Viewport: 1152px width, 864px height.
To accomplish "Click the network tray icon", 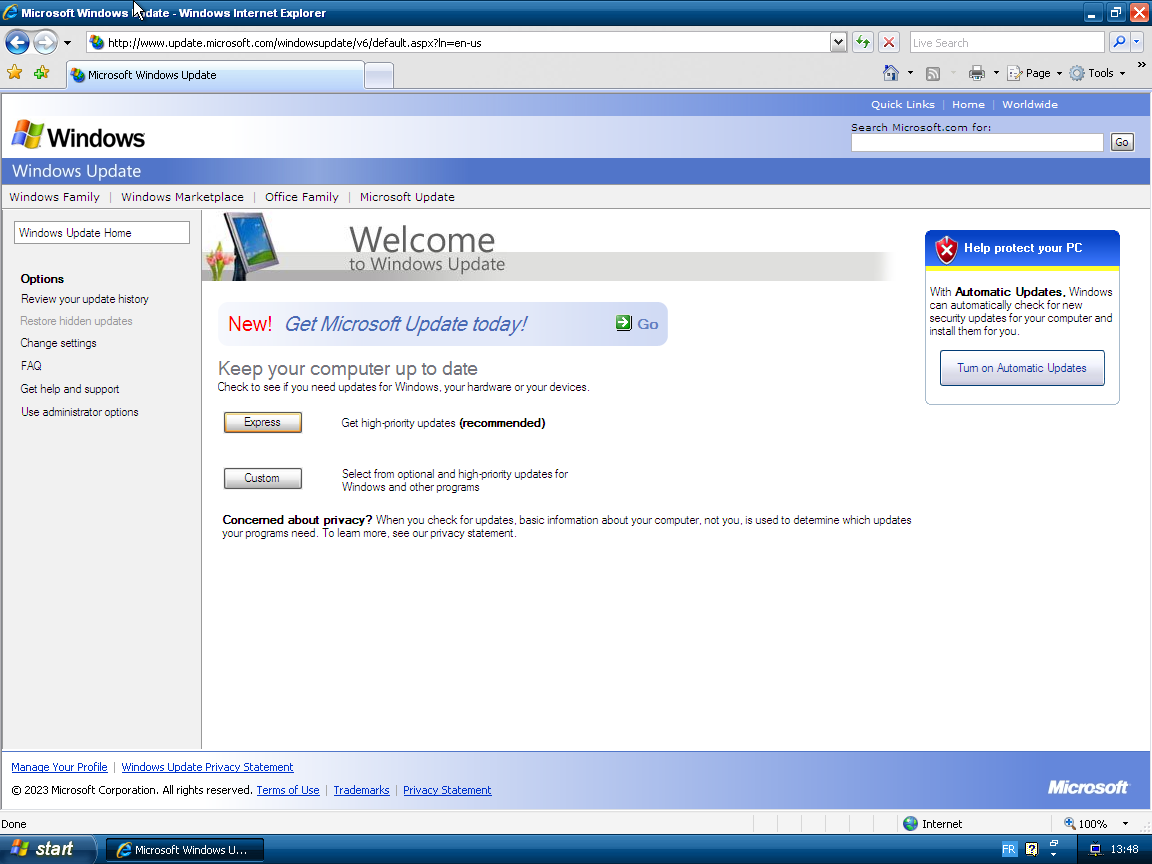I will point(1095,850).
